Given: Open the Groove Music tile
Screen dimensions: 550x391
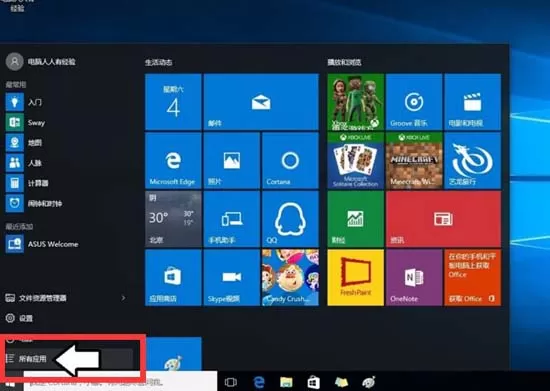Looking at the screenshot, I should click(414, 102).
